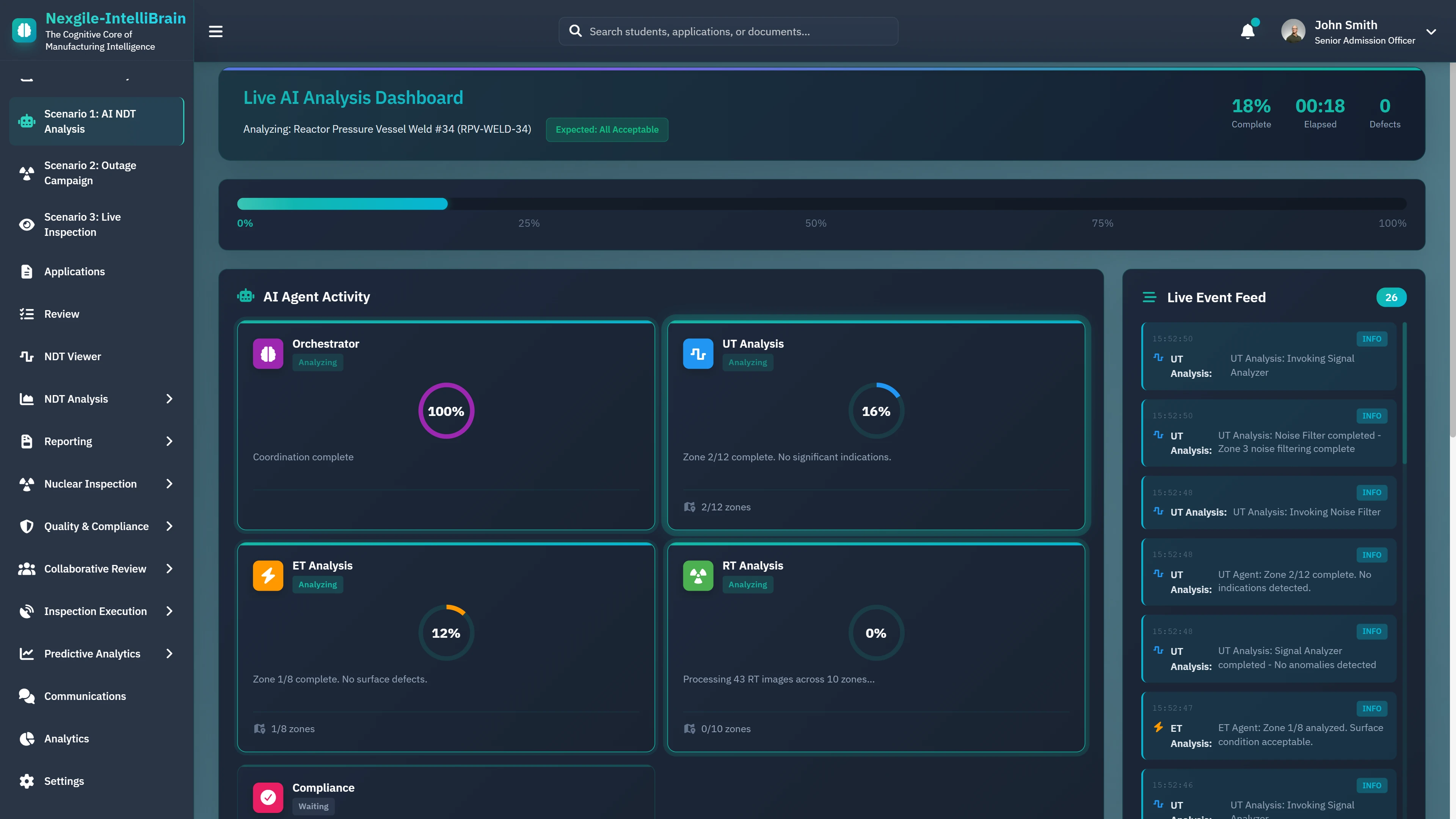This screenshot has width=1456, height=819.
Task: Select the Applications document icon
Action: (x=27, y=271)
